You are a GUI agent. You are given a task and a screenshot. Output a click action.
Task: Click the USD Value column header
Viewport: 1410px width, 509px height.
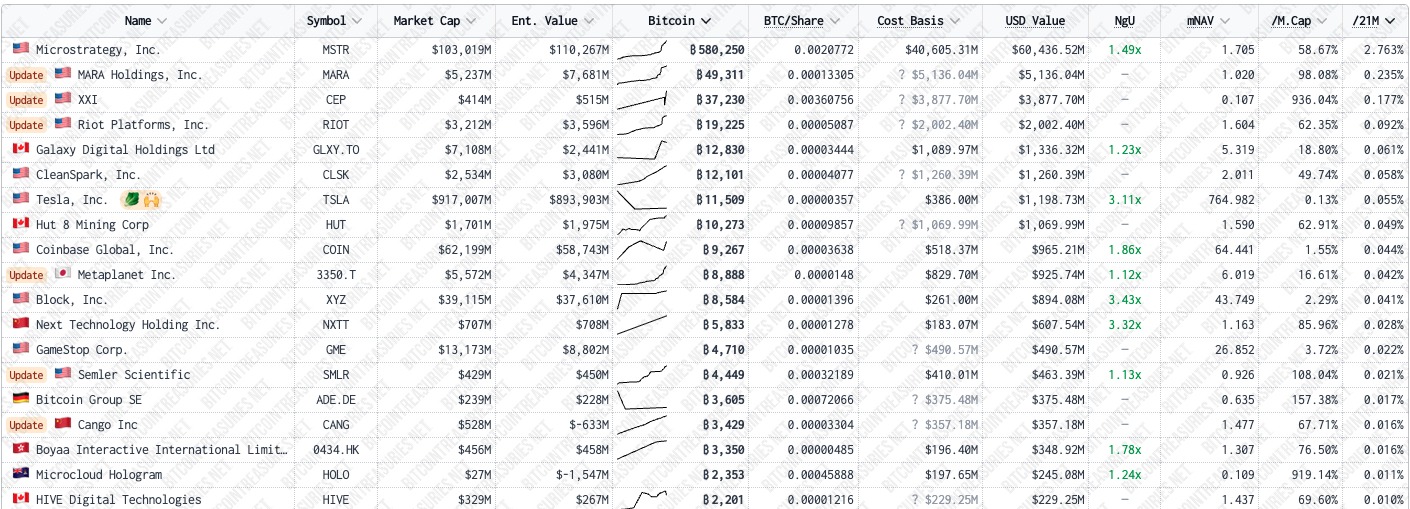tap(1035, 20)
